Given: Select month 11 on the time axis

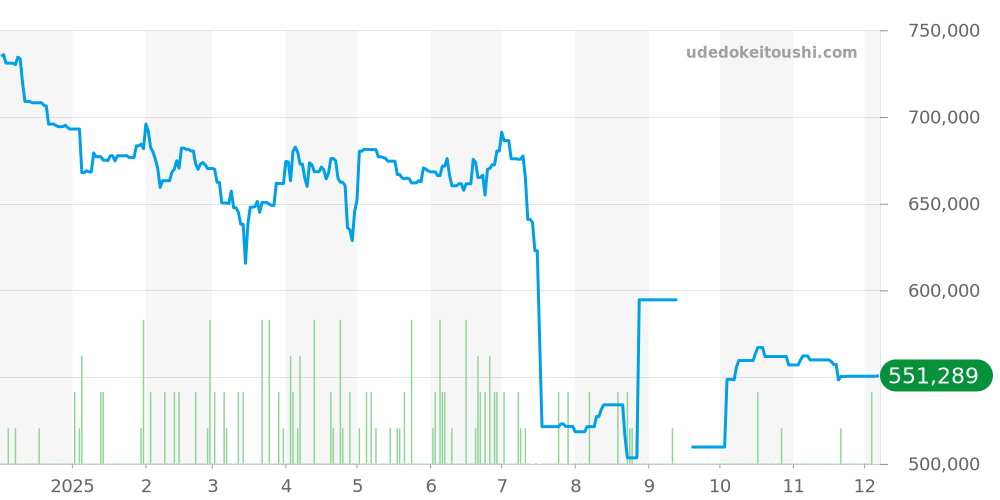Looking at the screenshot, I should coord(793,486).
